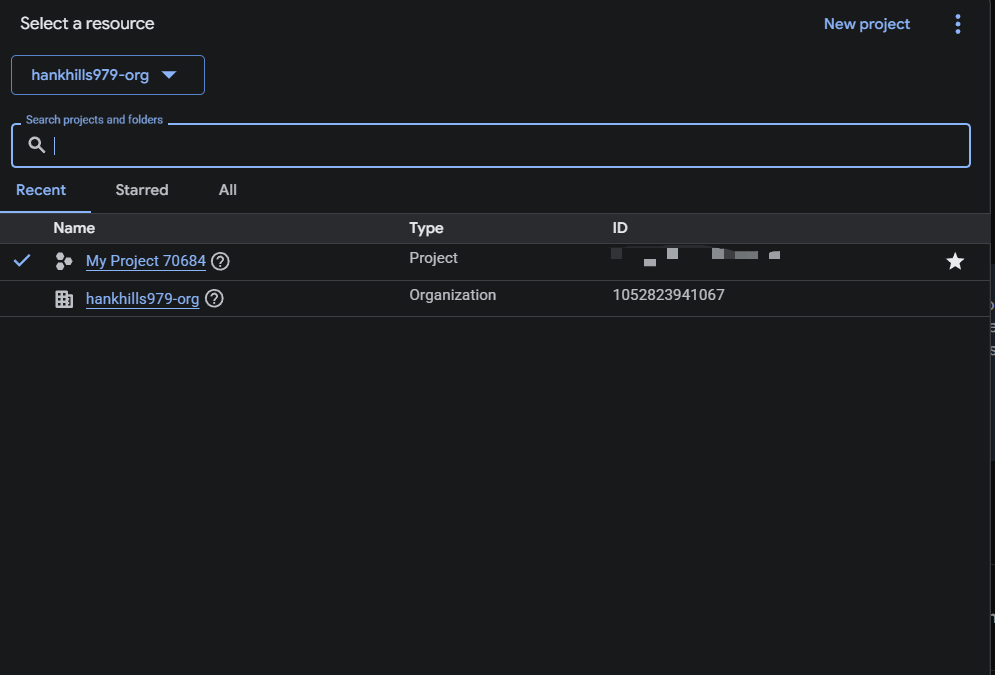Click help icon next to My Project 70684
Screen dimensions: 995x675
[x=220, y=261]
